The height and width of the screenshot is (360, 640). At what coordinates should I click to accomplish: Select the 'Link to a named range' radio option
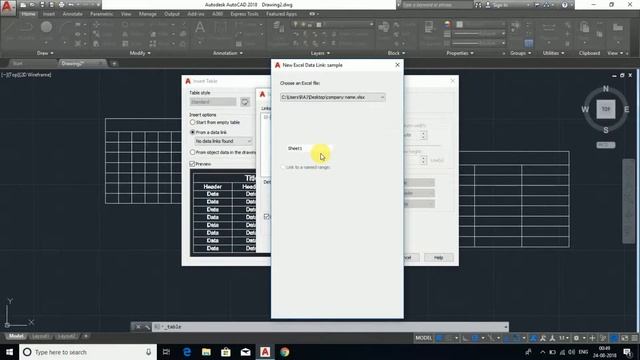(283, 167)
